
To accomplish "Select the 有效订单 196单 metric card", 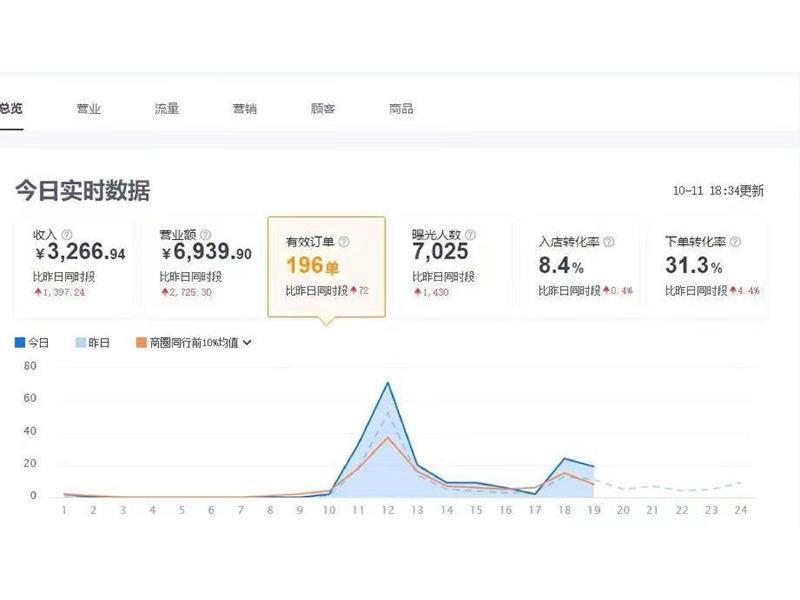I will point(327,267).
